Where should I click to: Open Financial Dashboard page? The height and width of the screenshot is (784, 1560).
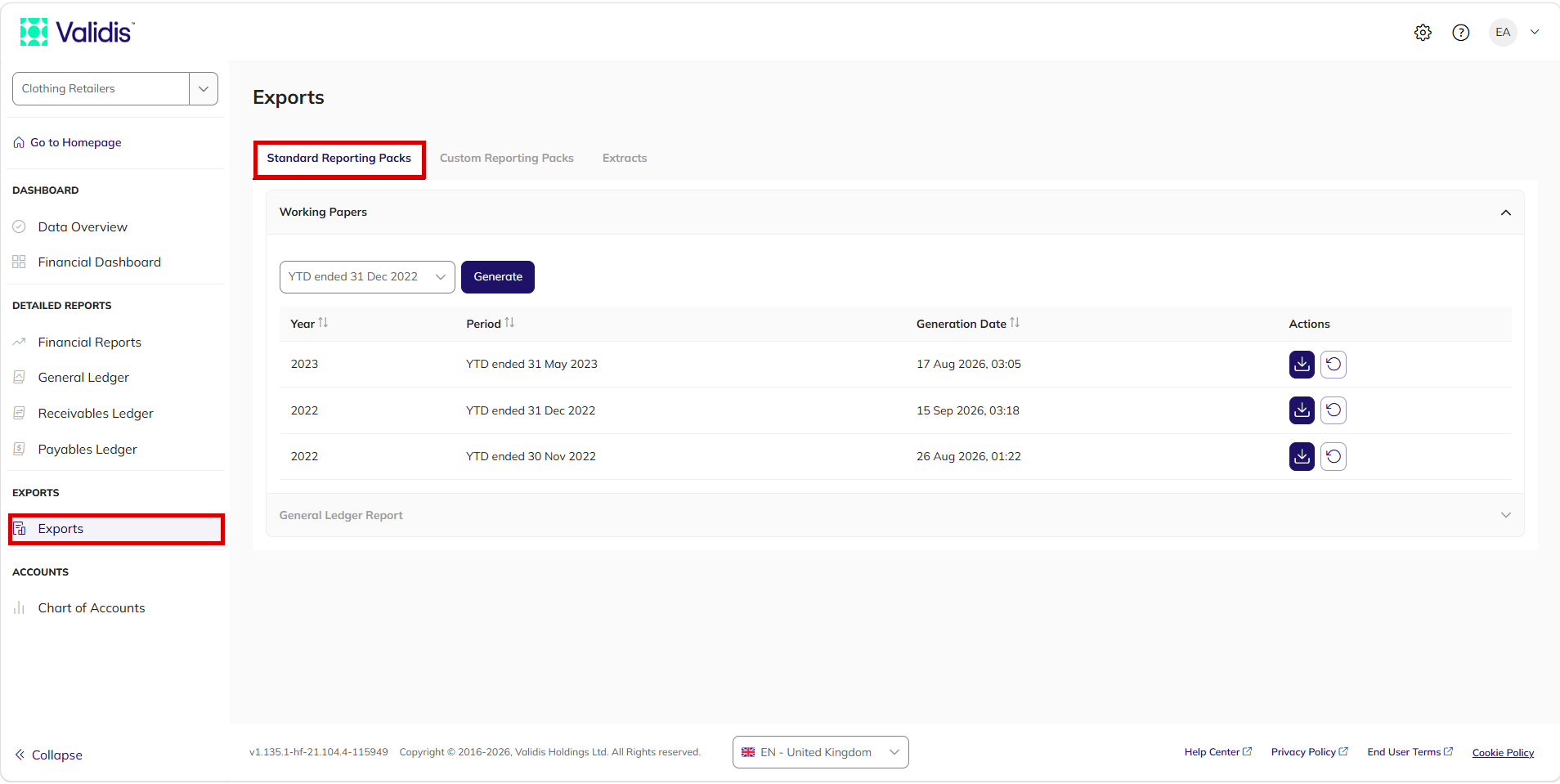[x=99, y=262]
